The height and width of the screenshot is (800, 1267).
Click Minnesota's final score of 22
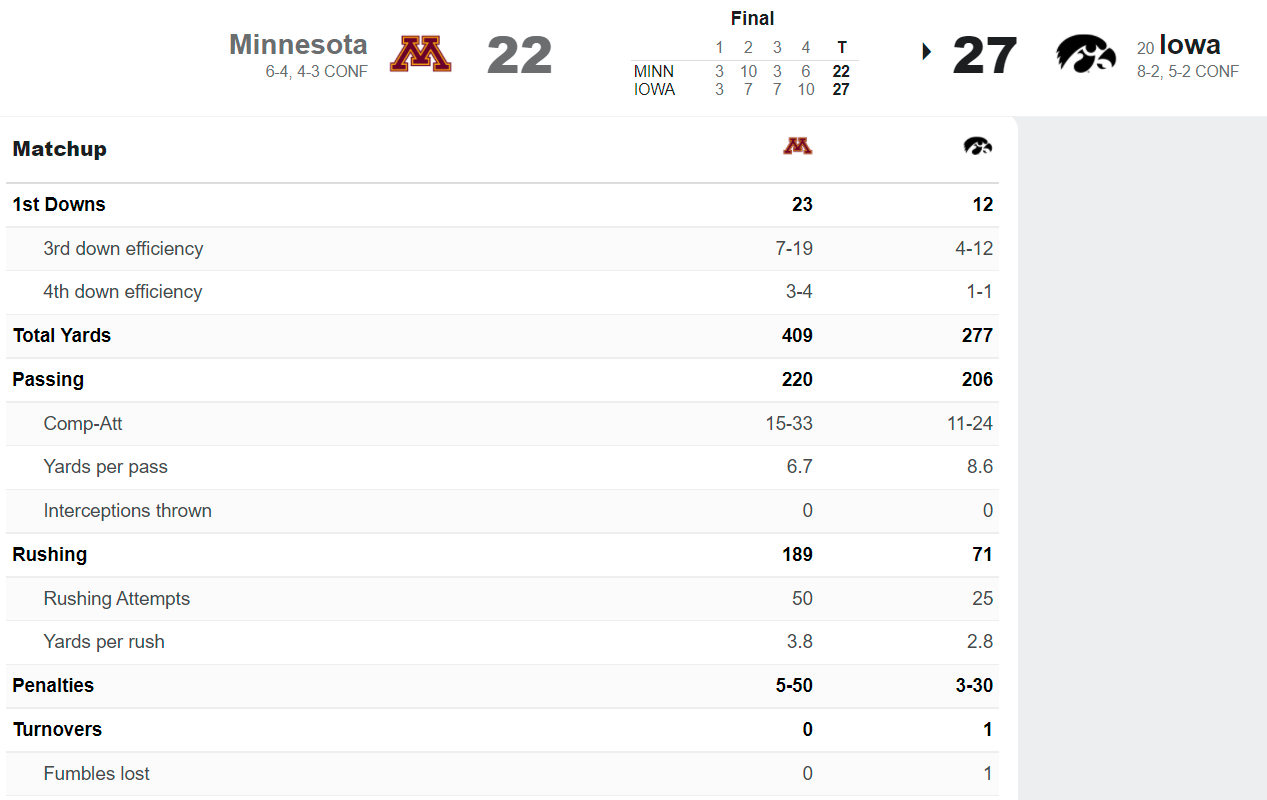pyautogui.click(x=519, y=55)
